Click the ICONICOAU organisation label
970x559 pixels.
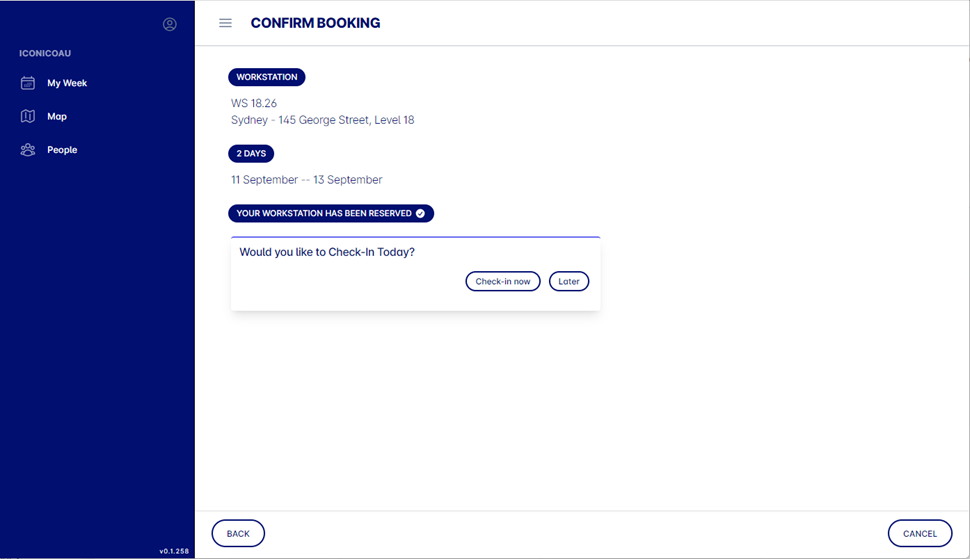click(x=45, y=53)
